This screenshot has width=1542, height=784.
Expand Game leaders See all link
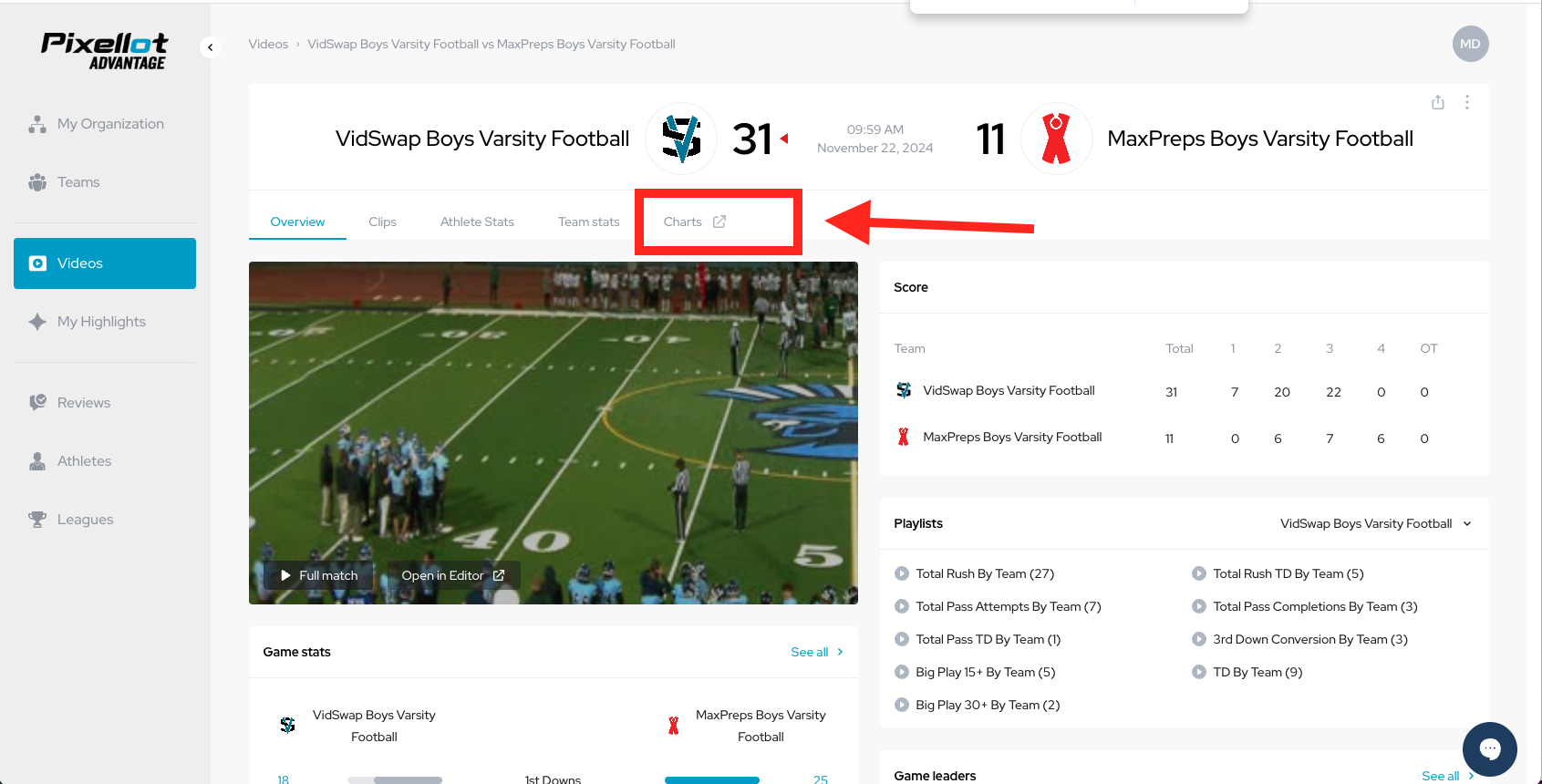click(x=1448, y=776)
